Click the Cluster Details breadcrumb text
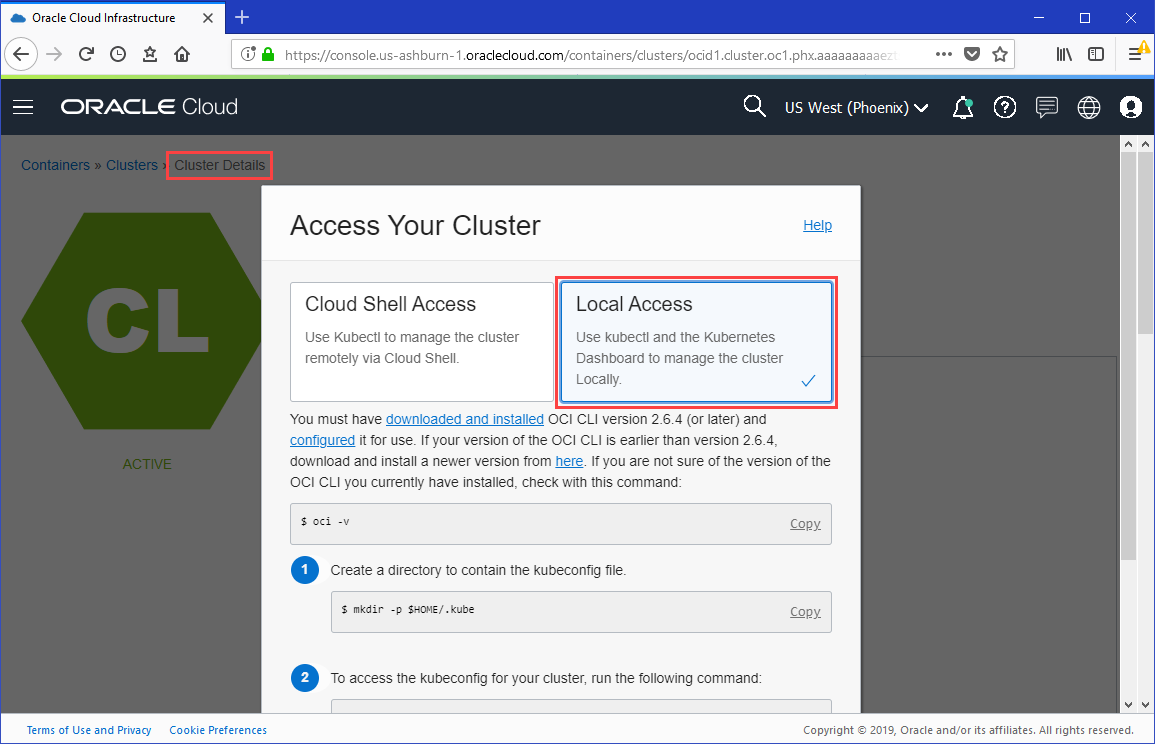 point(220,165)
